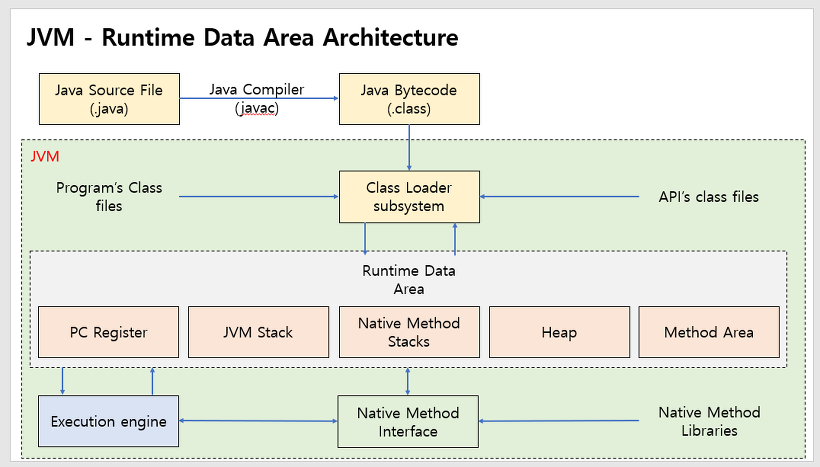820x467 pixels.
Task: Select the Method Area box
Action: click(709, 332)
